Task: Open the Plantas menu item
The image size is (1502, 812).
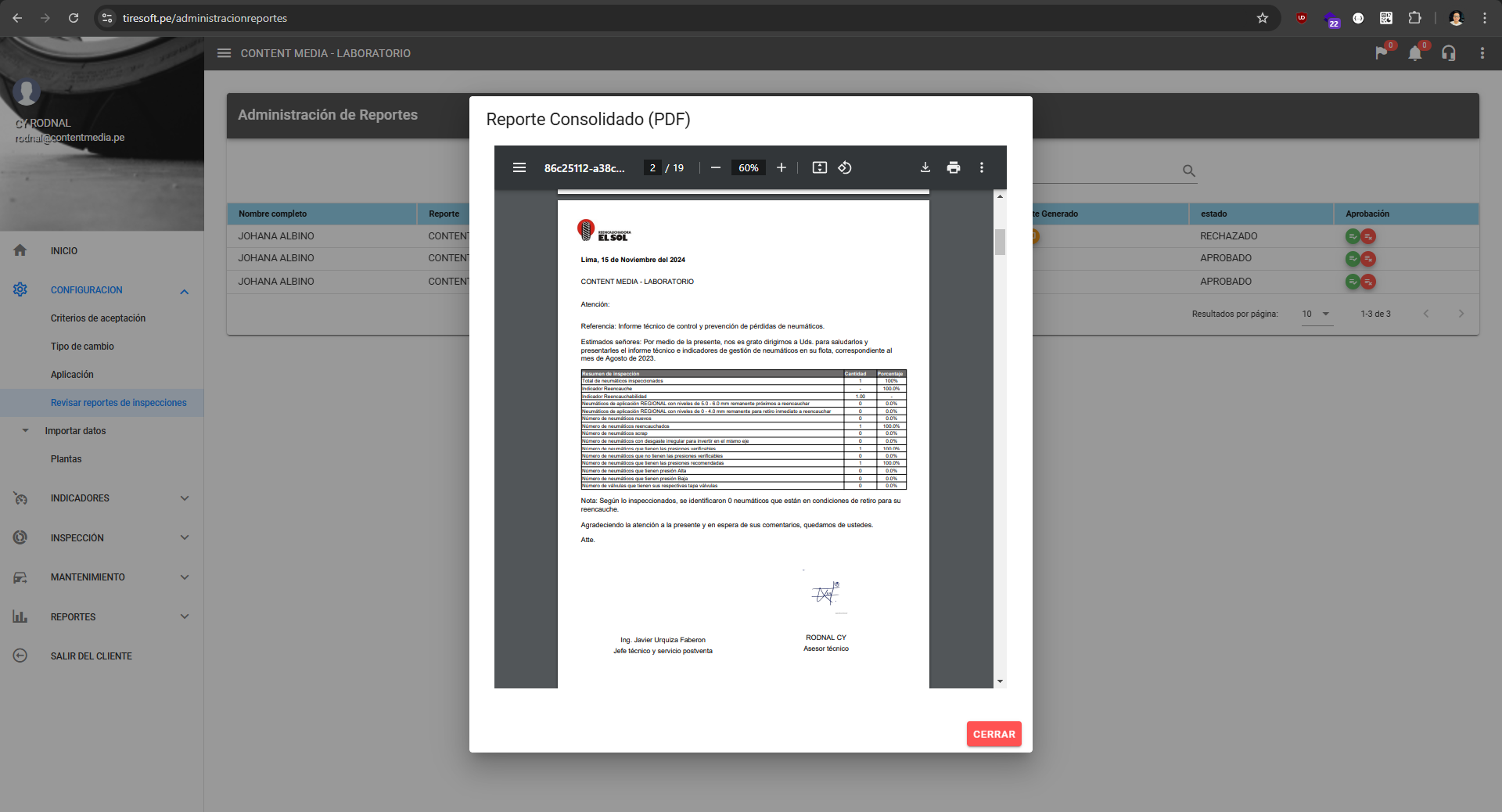Action: 66,459
